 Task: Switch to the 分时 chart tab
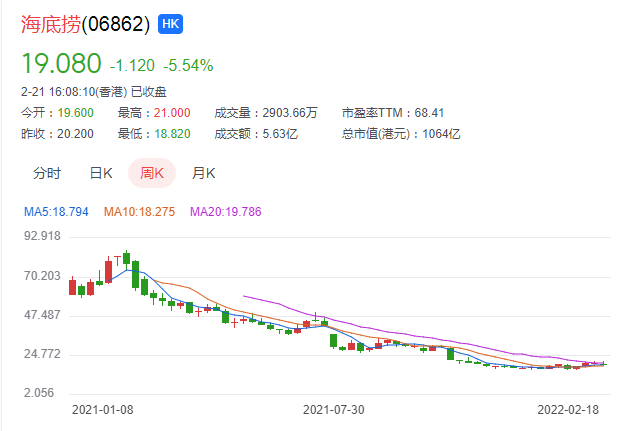tap(47, 173)
